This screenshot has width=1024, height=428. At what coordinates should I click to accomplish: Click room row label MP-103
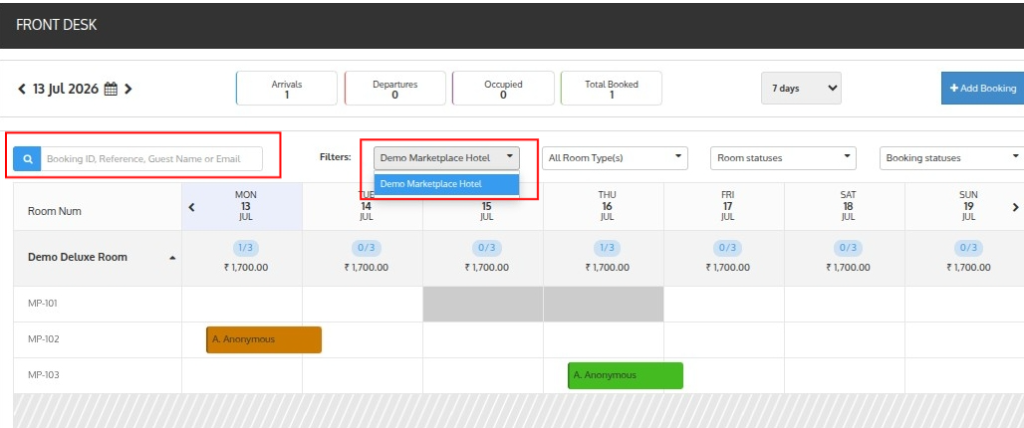tap(43, 376)
